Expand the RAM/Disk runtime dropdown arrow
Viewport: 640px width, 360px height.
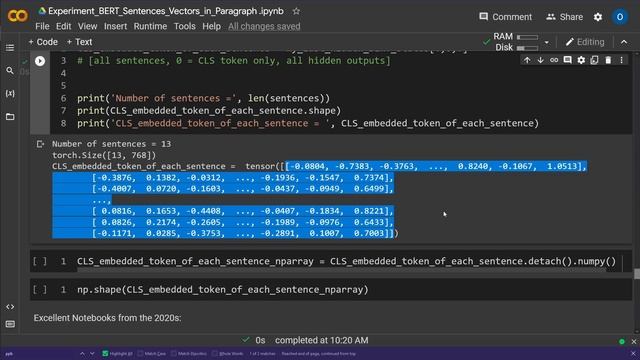tap(547, 42)
